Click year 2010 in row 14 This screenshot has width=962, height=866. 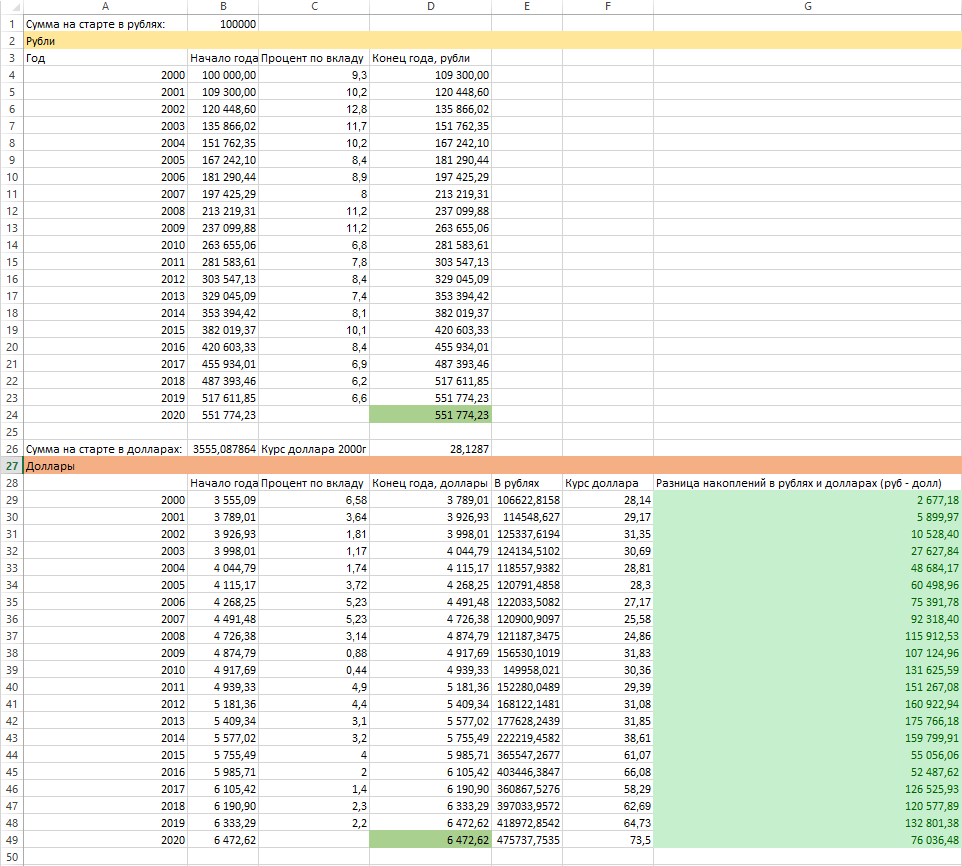point(105,245)
